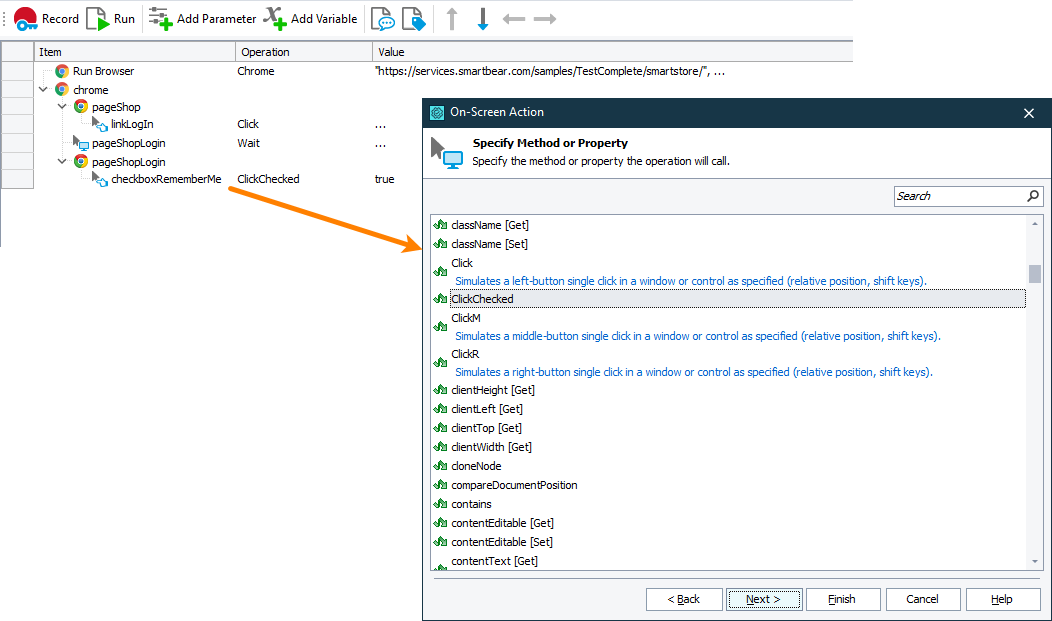This screenshot has height=621, width=1052.
Task: Add a new Parameter
Action: tap(203, 19)
